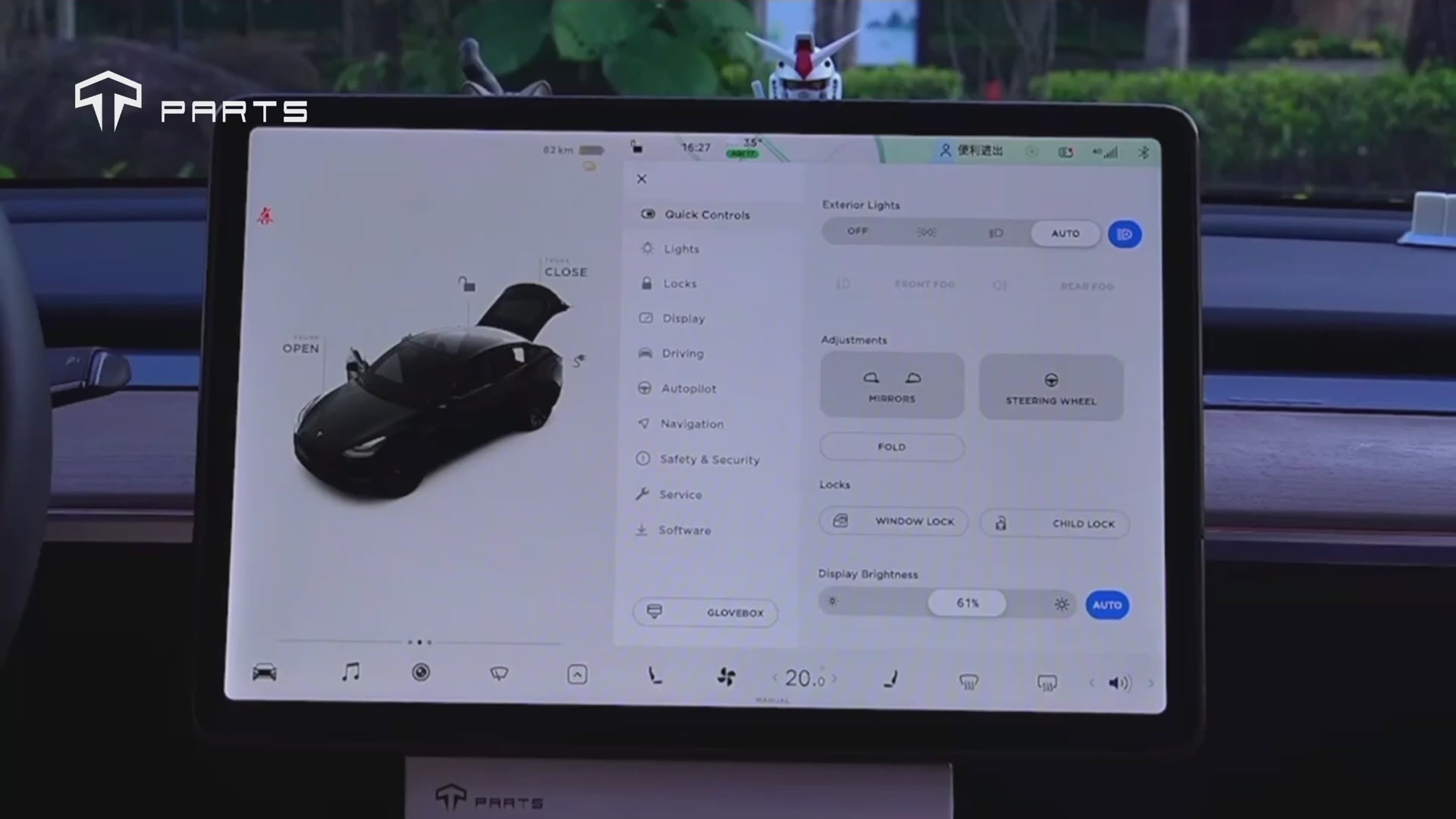Click the Window Lock icon
The image size is (1456, 819).
click(839, 520)
